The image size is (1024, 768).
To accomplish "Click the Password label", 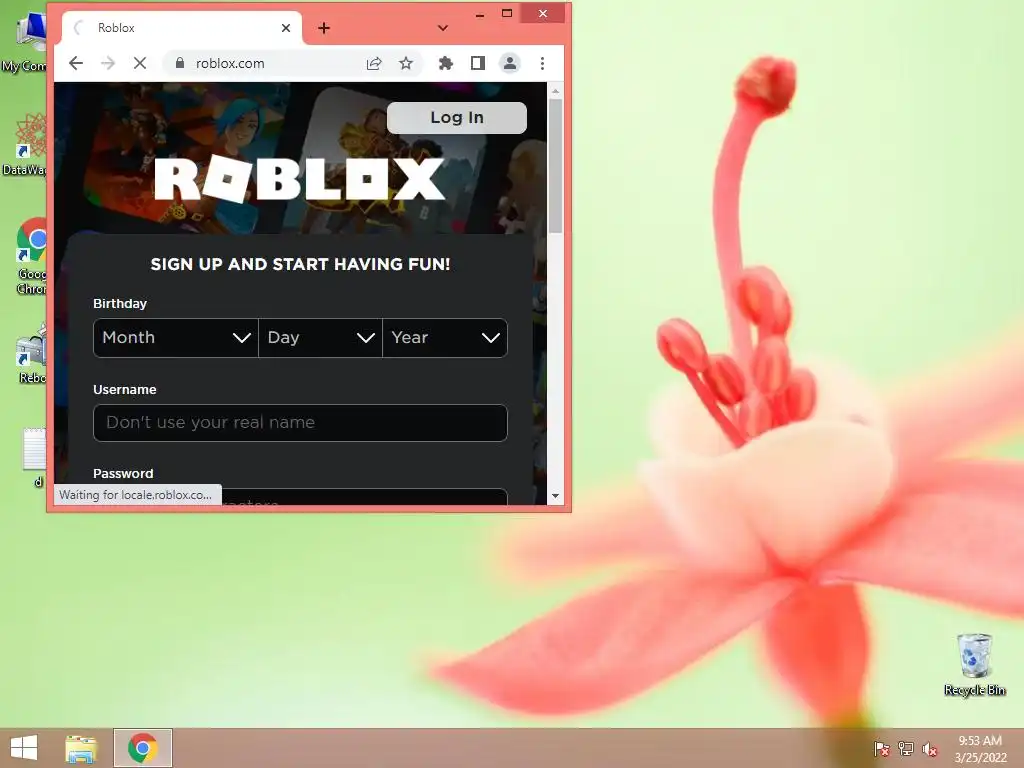I will (123, 473).
